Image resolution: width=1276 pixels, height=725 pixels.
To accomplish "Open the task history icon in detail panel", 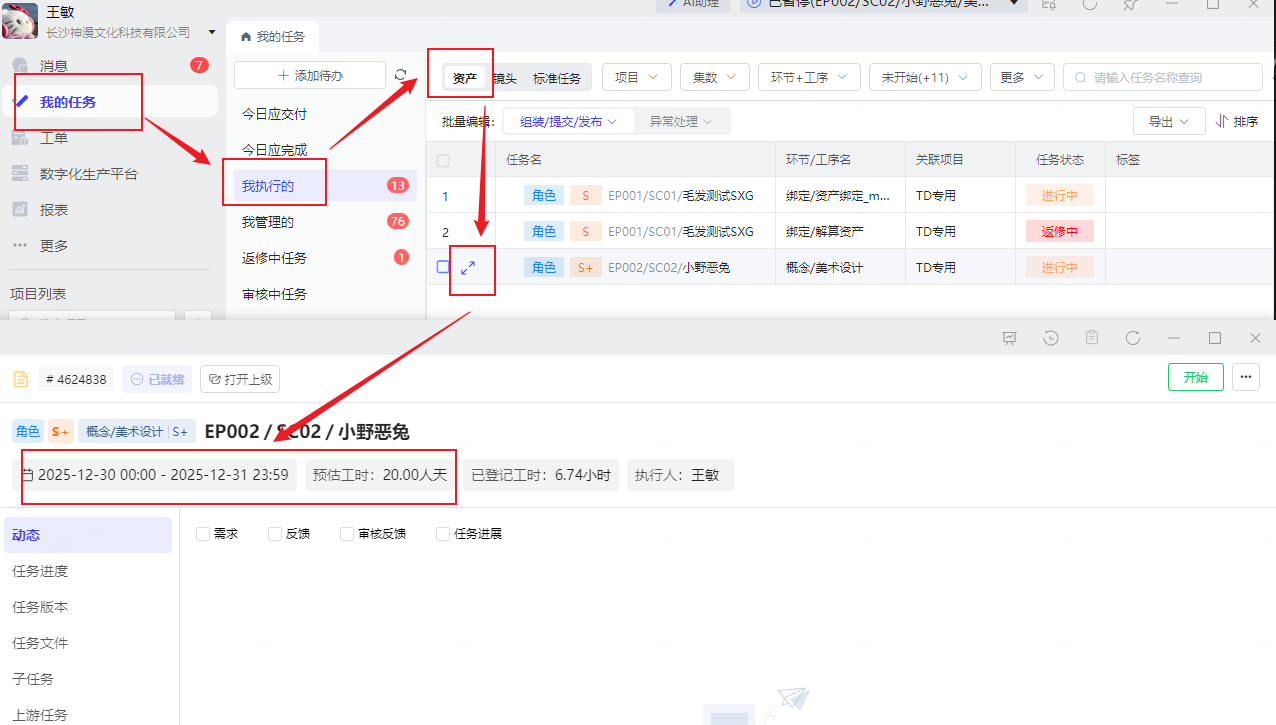I will (x=1050, y=338).
